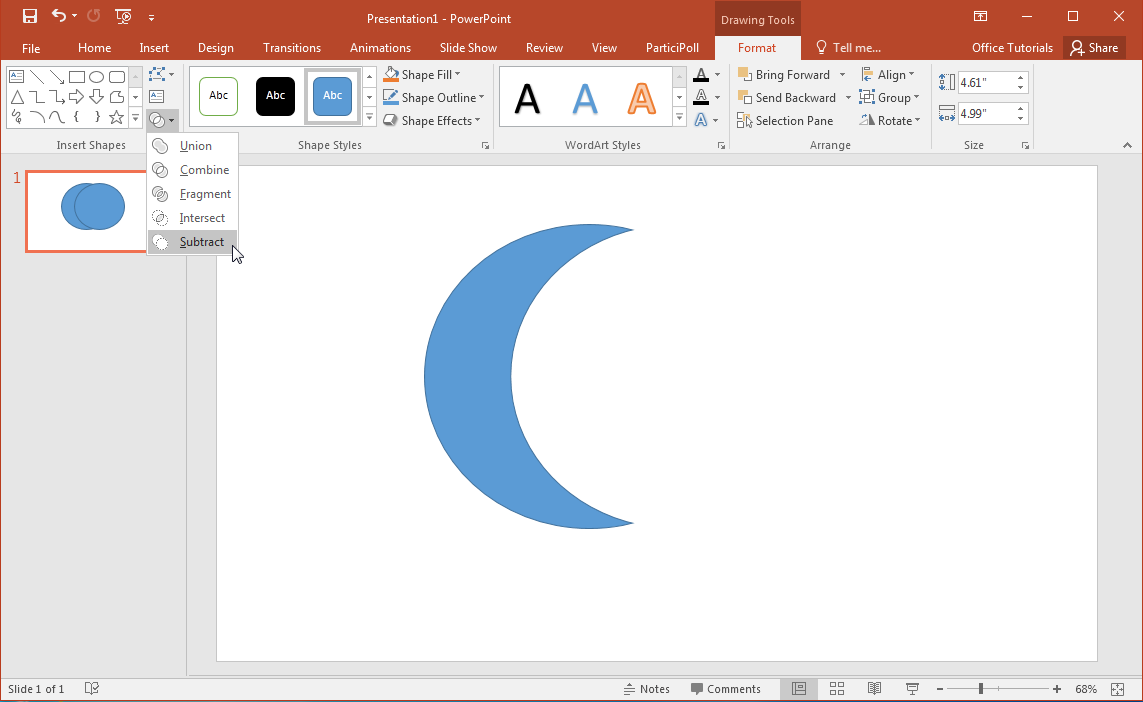Viewport: 1143px width, 702px height.
Task: Switch to Slide Sorter view
Action: (837, 688)
